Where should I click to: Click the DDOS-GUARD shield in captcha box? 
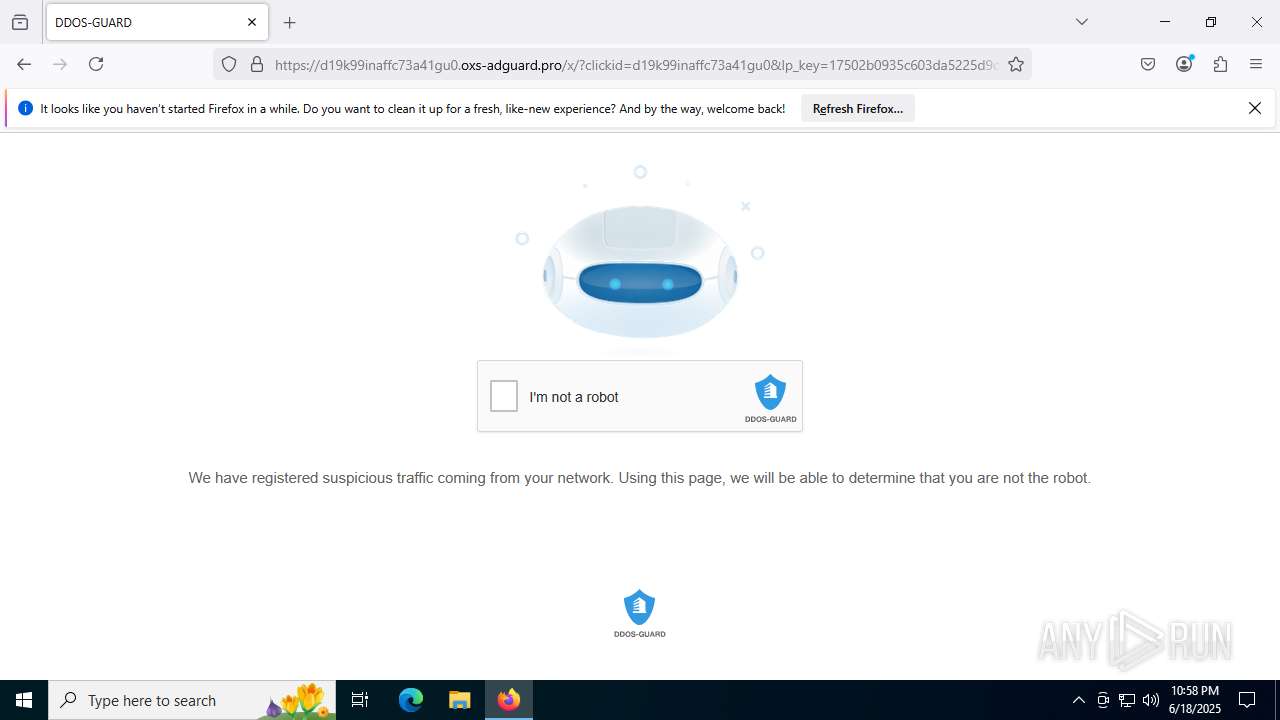770,392
